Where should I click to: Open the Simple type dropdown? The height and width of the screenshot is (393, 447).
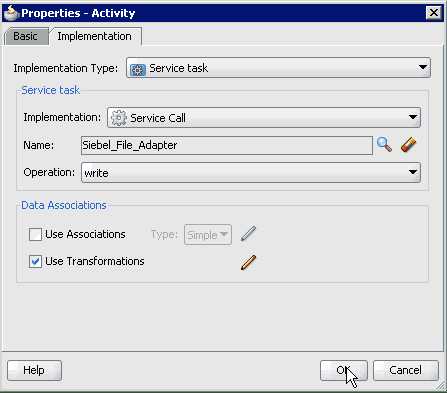pos(208,235)
